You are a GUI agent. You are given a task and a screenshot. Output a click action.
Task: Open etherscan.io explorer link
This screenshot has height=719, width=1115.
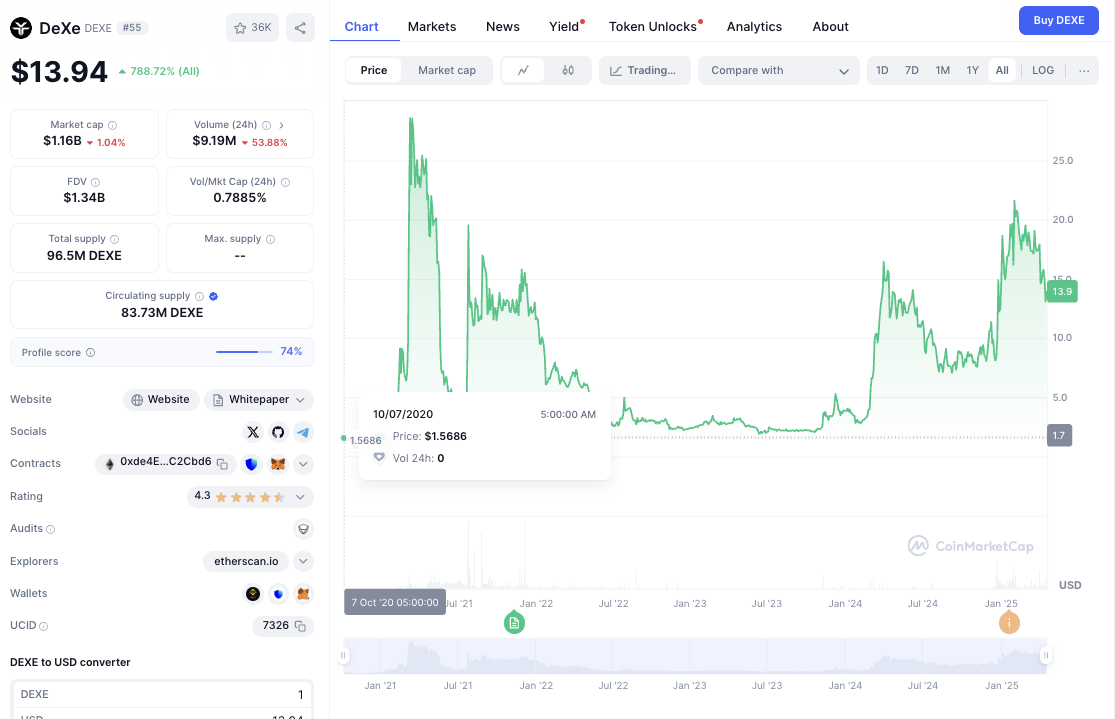pos(246,561)
